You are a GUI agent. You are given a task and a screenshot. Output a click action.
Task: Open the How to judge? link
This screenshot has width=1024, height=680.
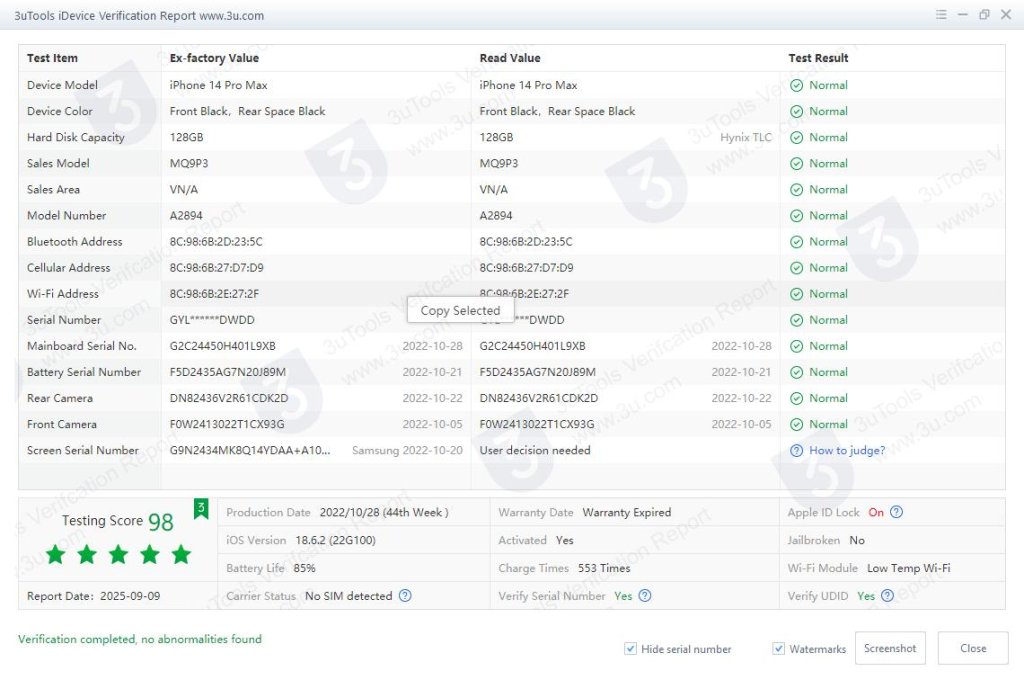tap(847, 451)
